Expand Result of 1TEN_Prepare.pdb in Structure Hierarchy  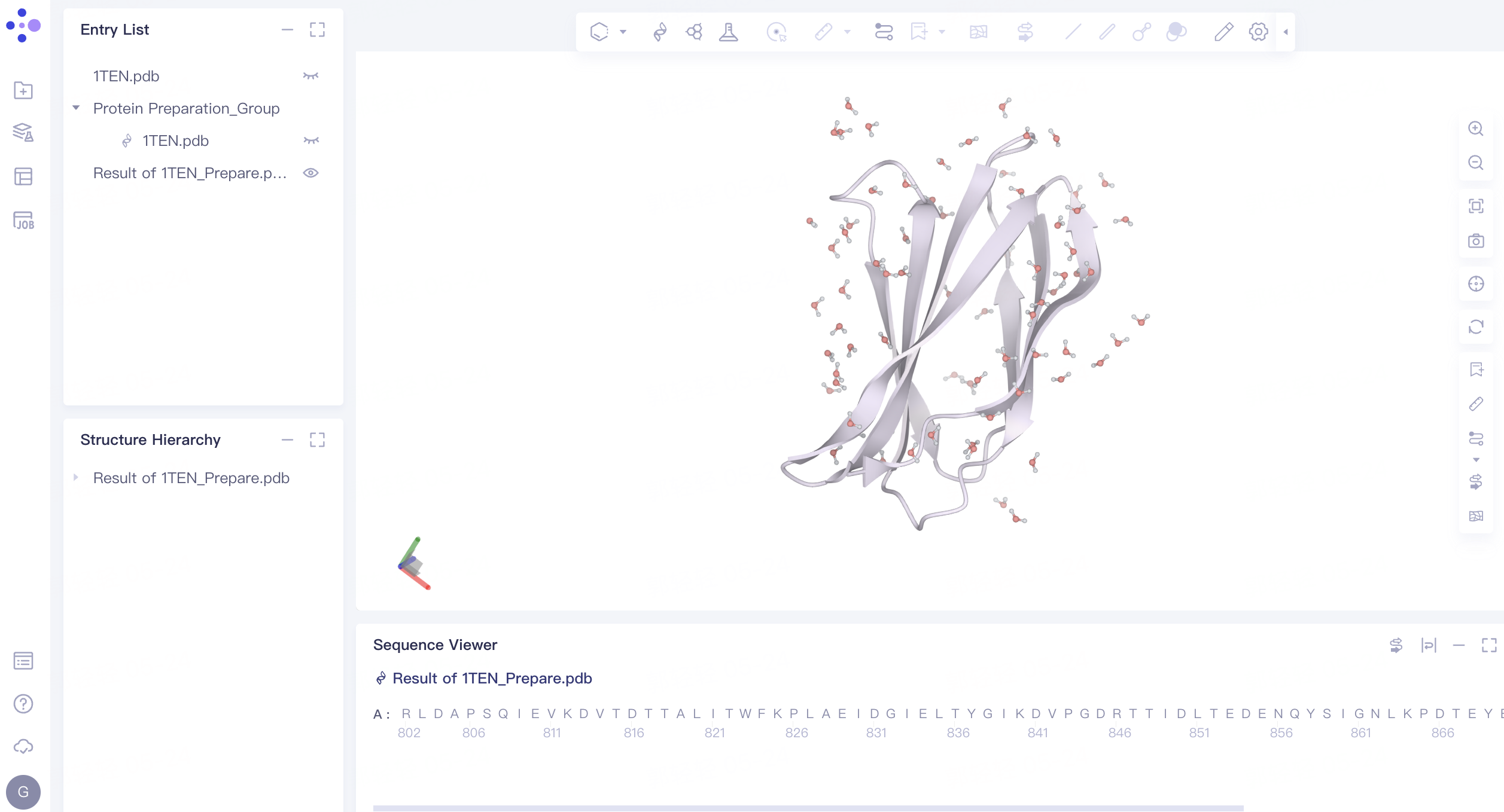[x=76, y=478]
